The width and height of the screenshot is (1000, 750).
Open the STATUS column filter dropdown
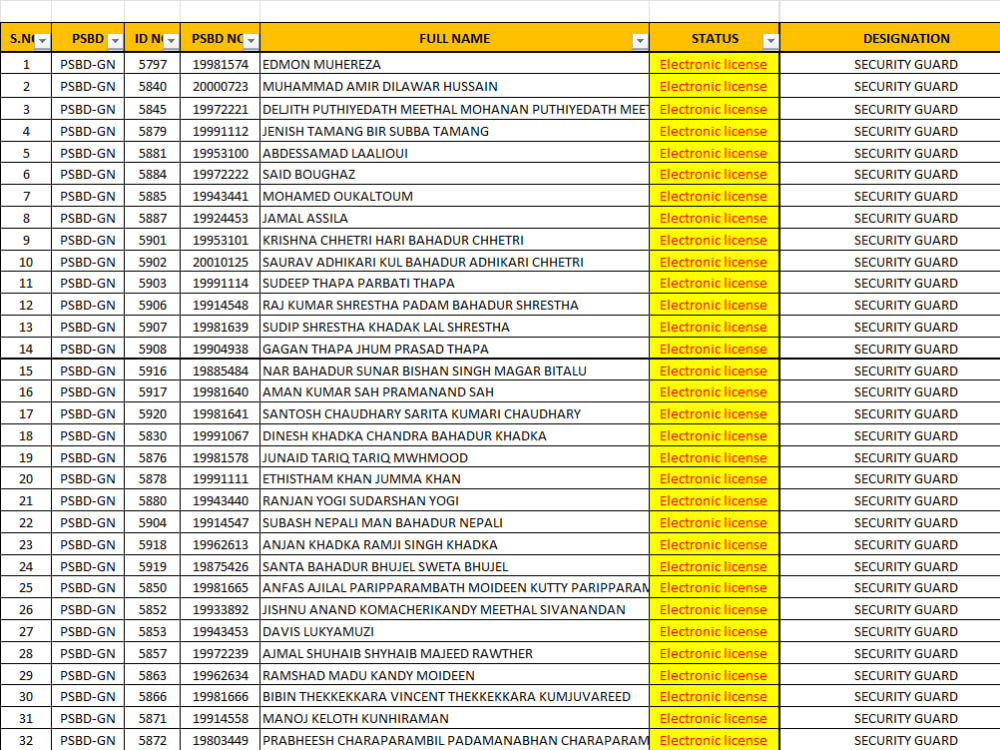click(769, 39)
